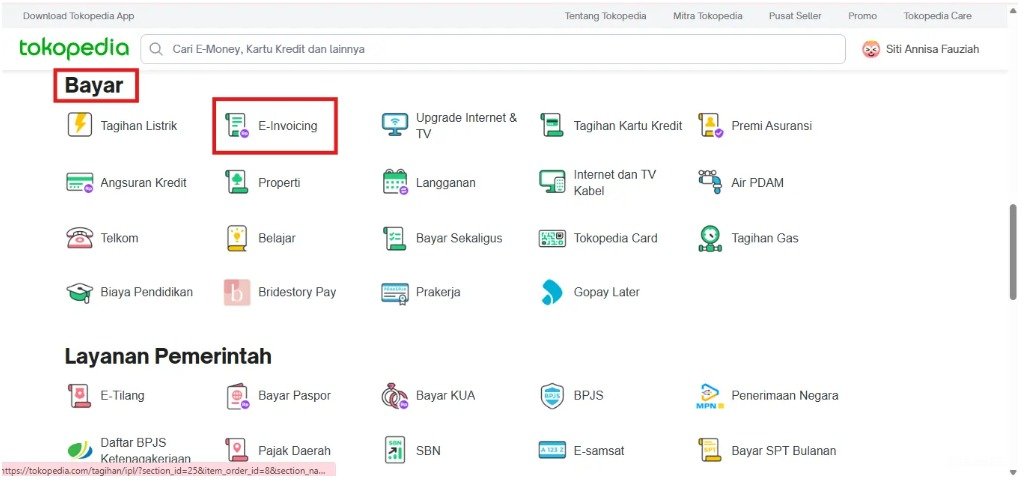Click the E-Invoicing label
Image resolution: width=1034 pixels, height=496 pixels.
point(288,125)
